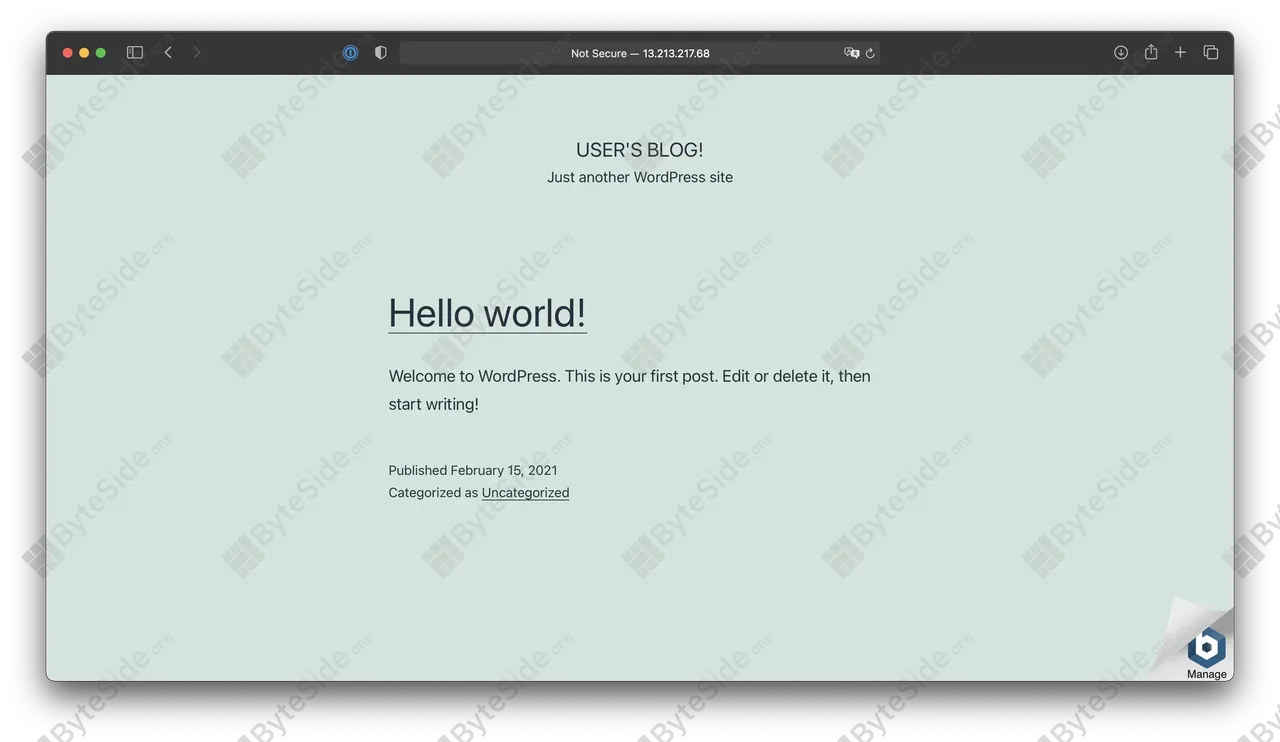Open the Uncategorized category link
The width and height of the screenshot is (1280, 742).
click(525, 493)
